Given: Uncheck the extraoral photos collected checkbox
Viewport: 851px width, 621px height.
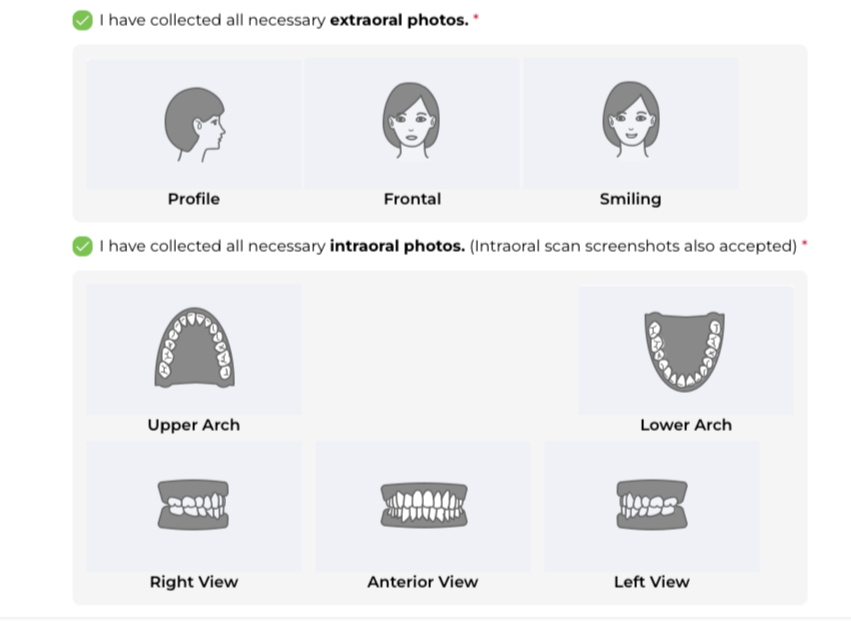Looking at the screenshot, I should pos(82,21).
